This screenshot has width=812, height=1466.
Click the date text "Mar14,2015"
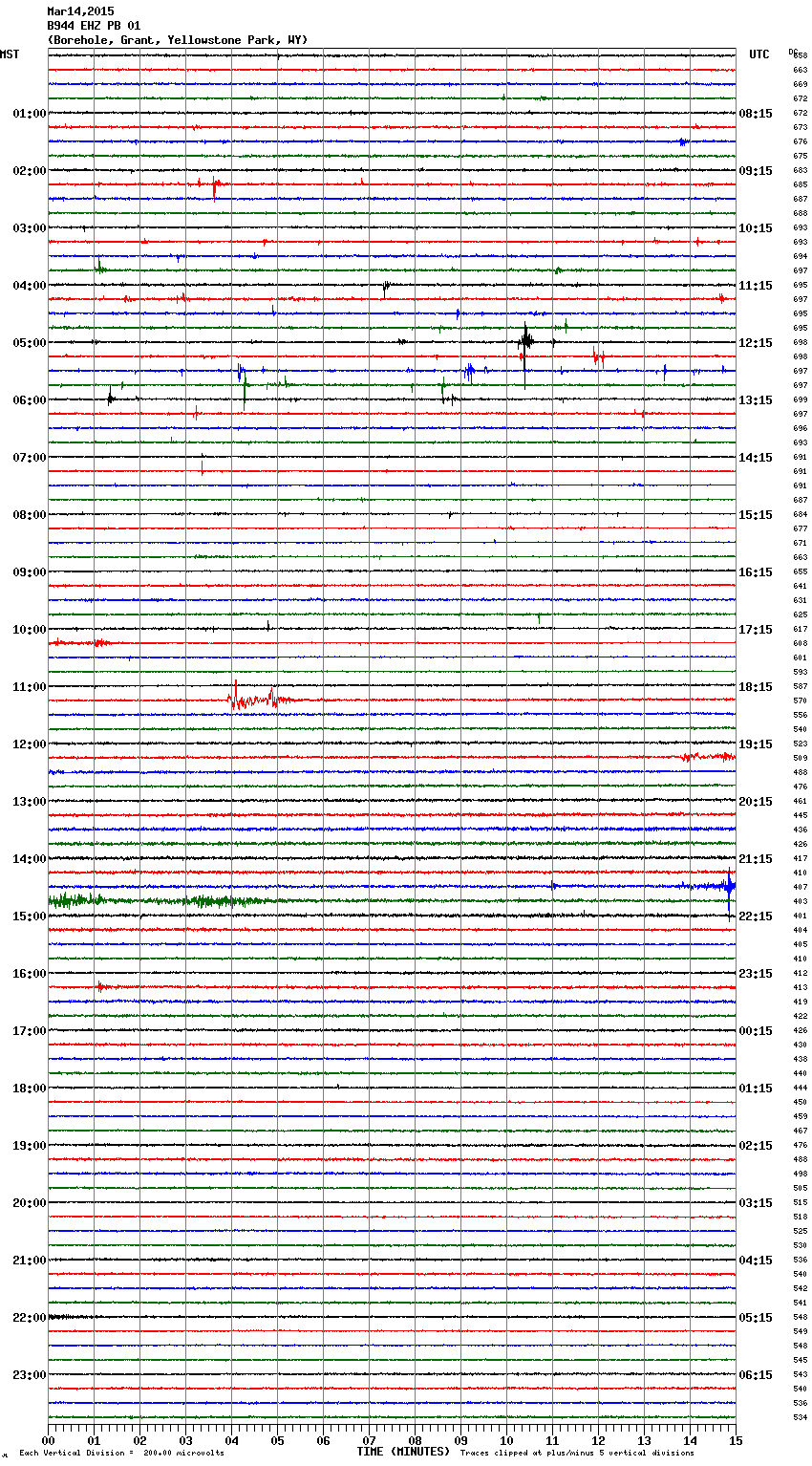[x=80, y=11]
